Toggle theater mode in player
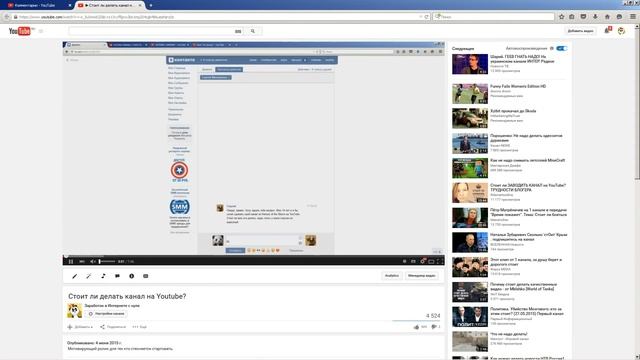The image size is (640, 360). (x=431, y=261)
